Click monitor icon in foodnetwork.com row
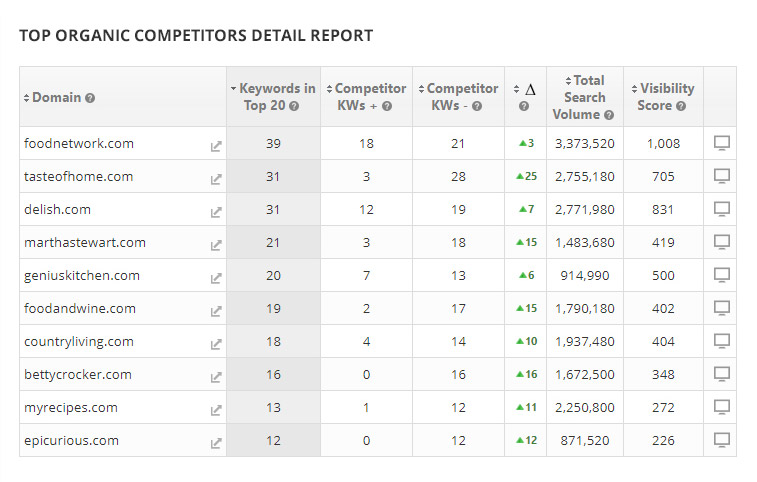The width and height of the screenshot is (757, 482). pos(721,143)
